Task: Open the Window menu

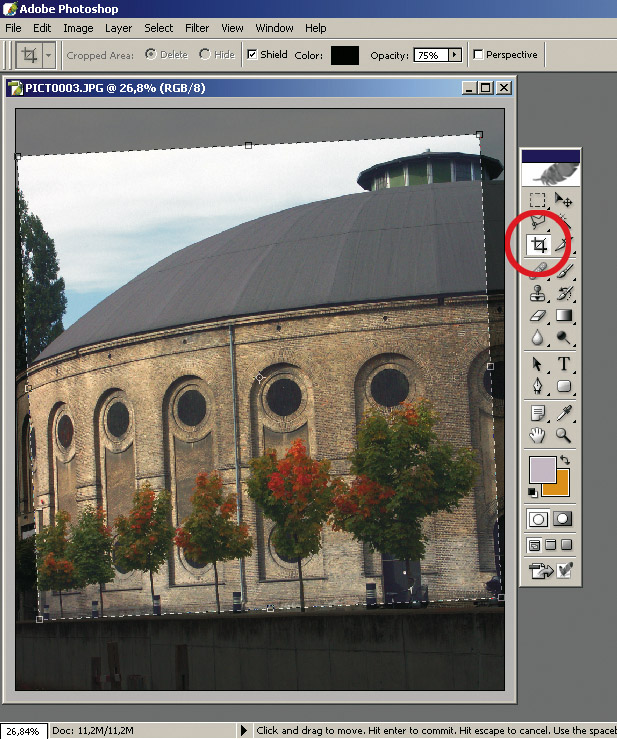Action: pos(274,28)
